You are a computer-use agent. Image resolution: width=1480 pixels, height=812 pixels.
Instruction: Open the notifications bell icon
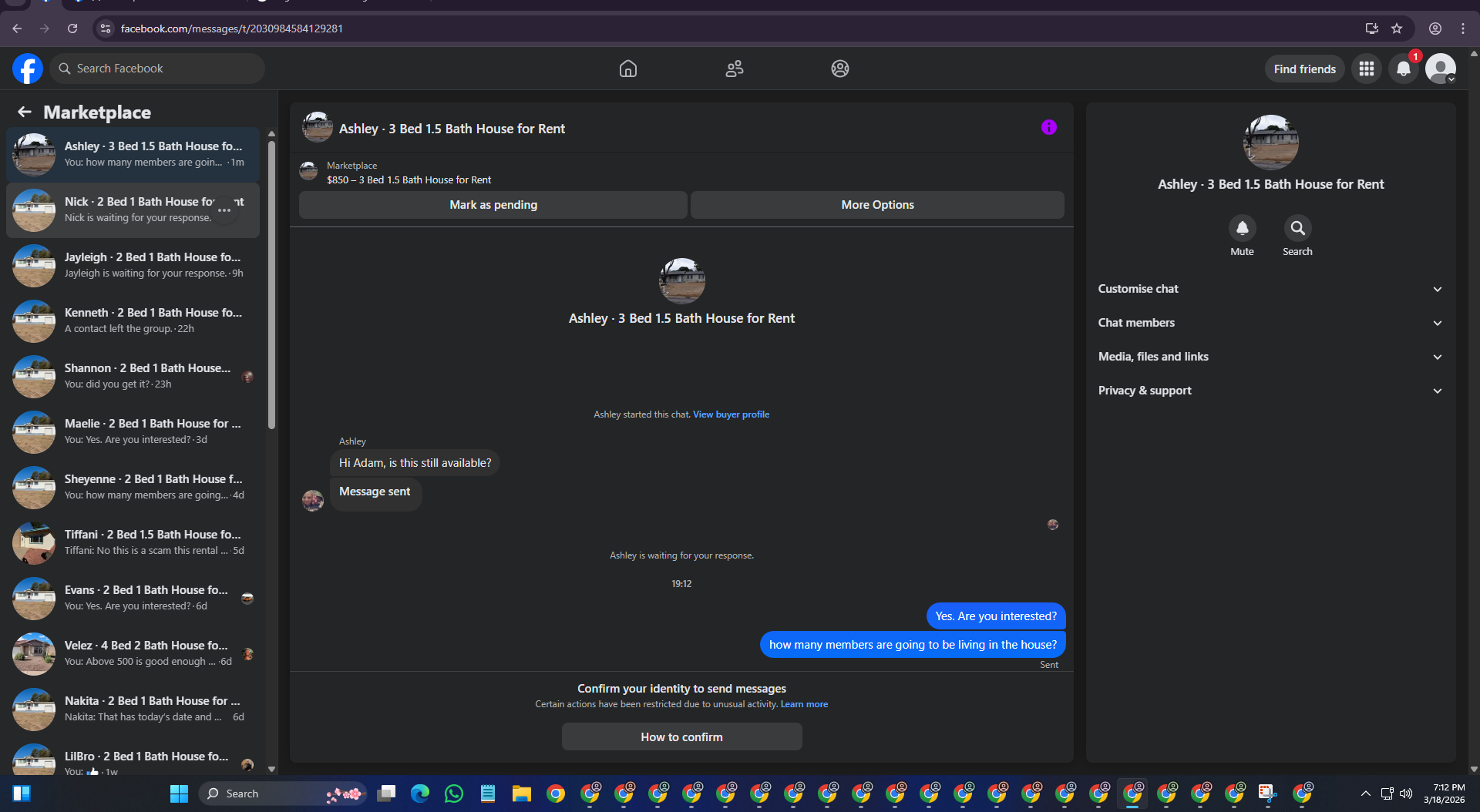[x=1404, y=69]
